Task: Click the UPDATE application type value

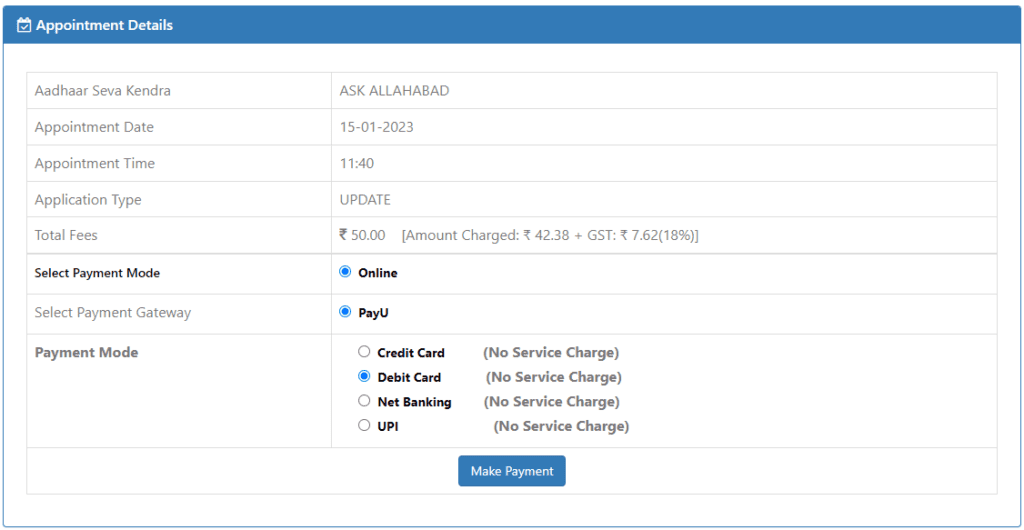Action: [x=365, y=200]
